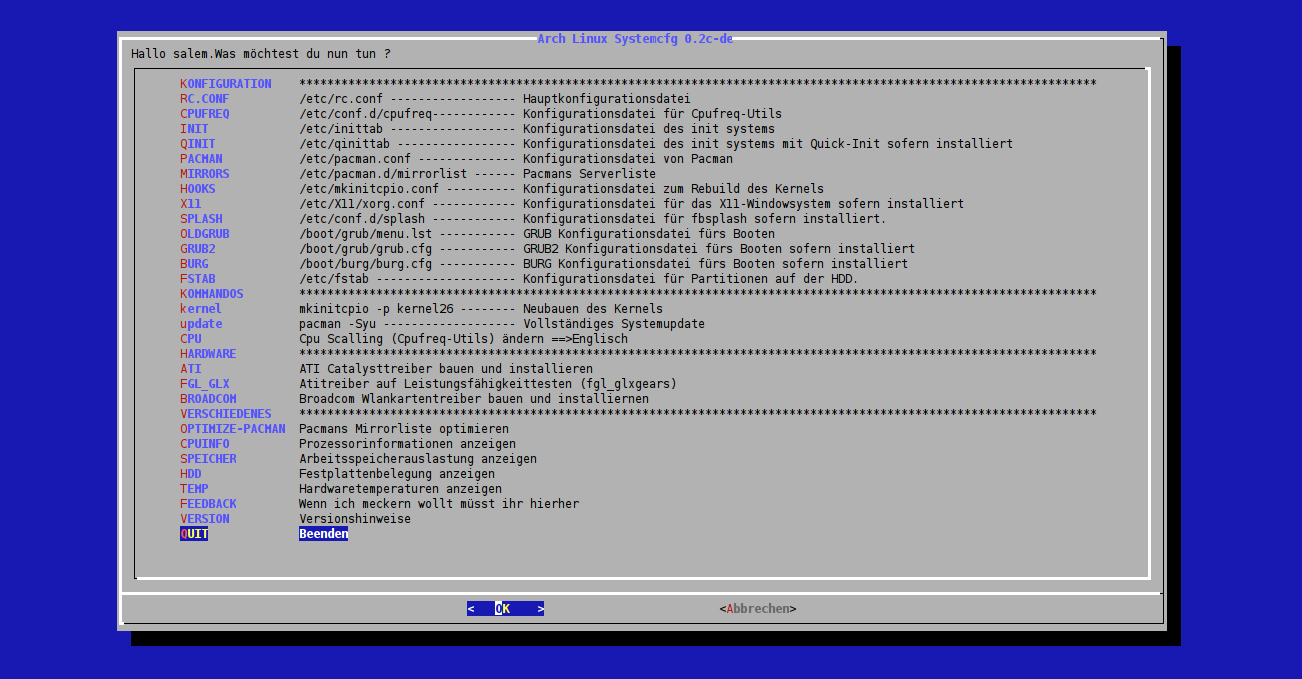Select the TEMP hardware temperature entry

click(x=194, y=489)
